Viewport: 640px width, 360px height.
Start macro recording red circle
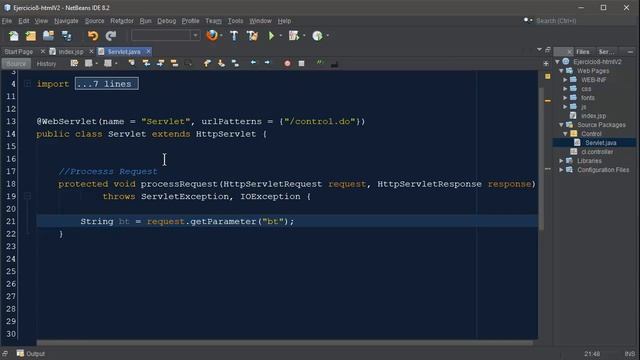tap(287, 64)
